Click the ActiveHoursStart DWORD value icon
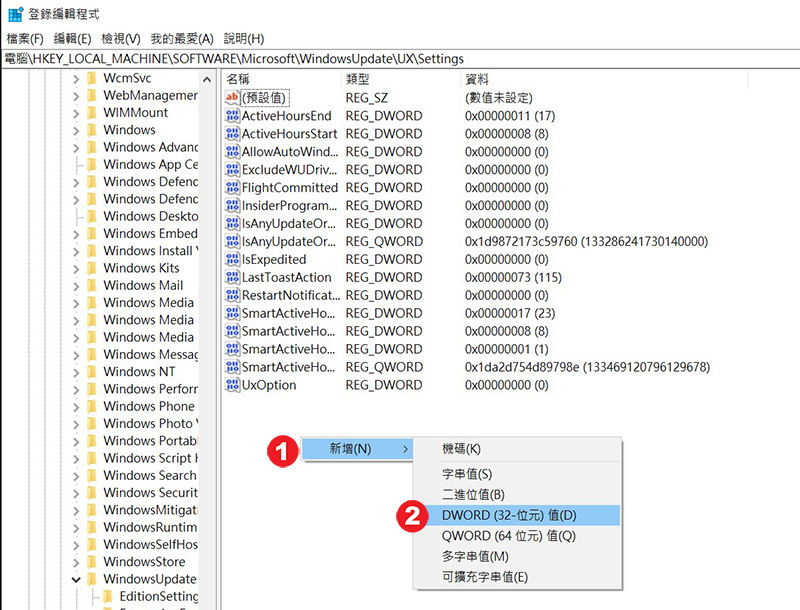 click(232, 134)
